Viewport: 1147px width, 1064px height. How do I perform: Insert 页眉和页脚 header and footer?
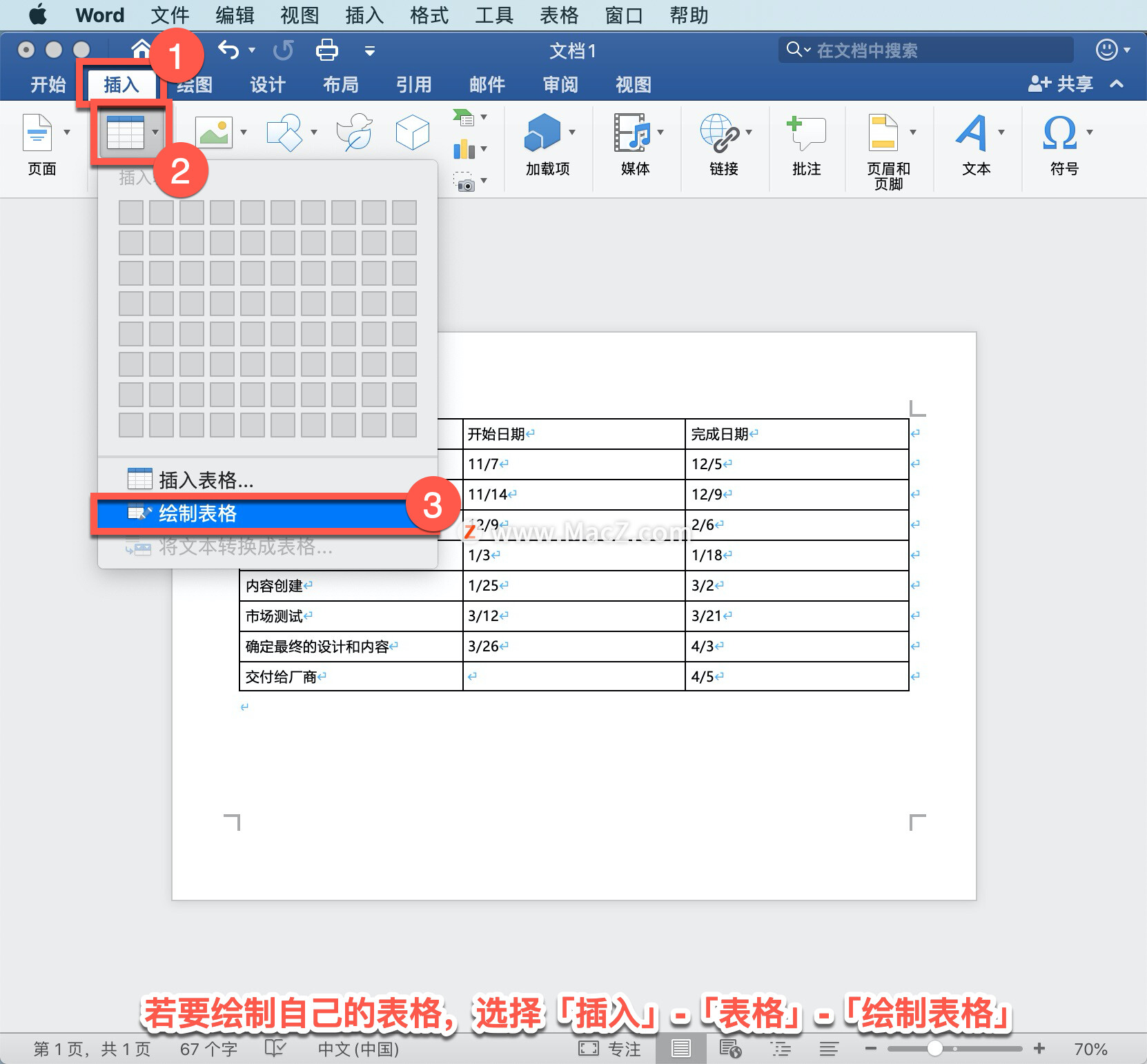pyautogui.click(x=885, y=148)
